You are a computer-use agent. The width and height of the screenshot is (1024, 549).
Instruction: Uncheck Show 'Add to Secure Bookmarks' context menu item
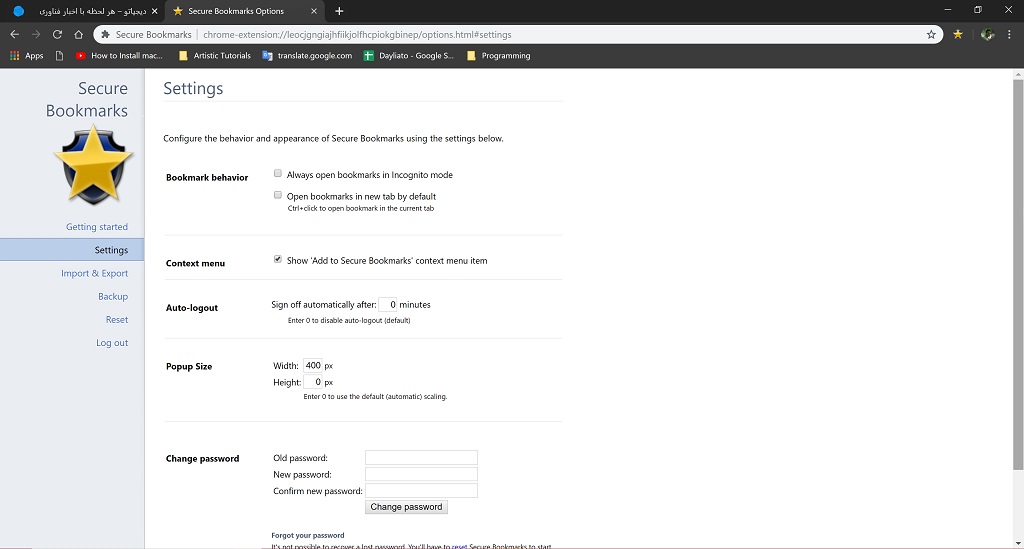[x=278, y=259]
